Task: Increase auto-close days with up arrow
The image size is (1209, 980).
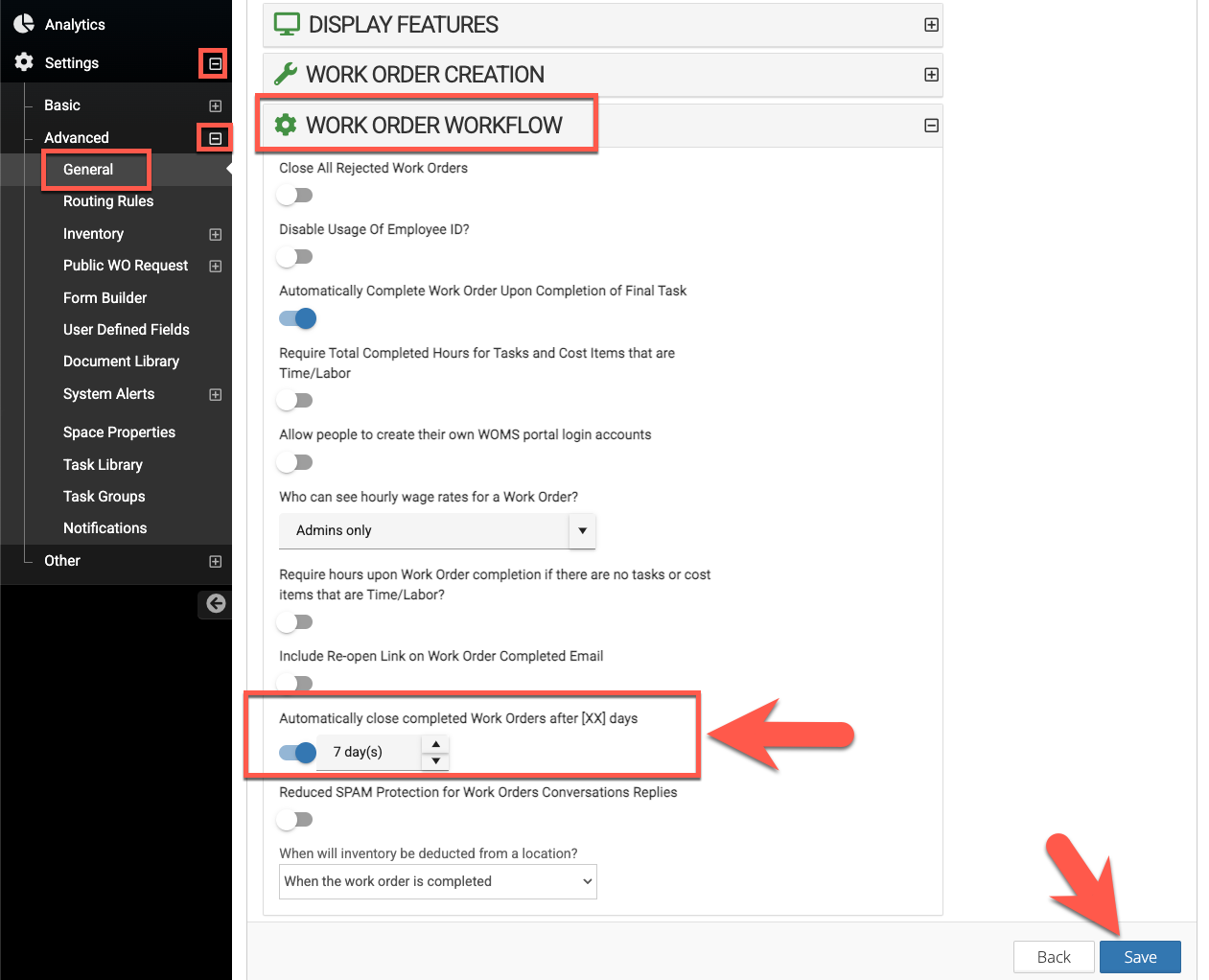Action: coord(436,744)
